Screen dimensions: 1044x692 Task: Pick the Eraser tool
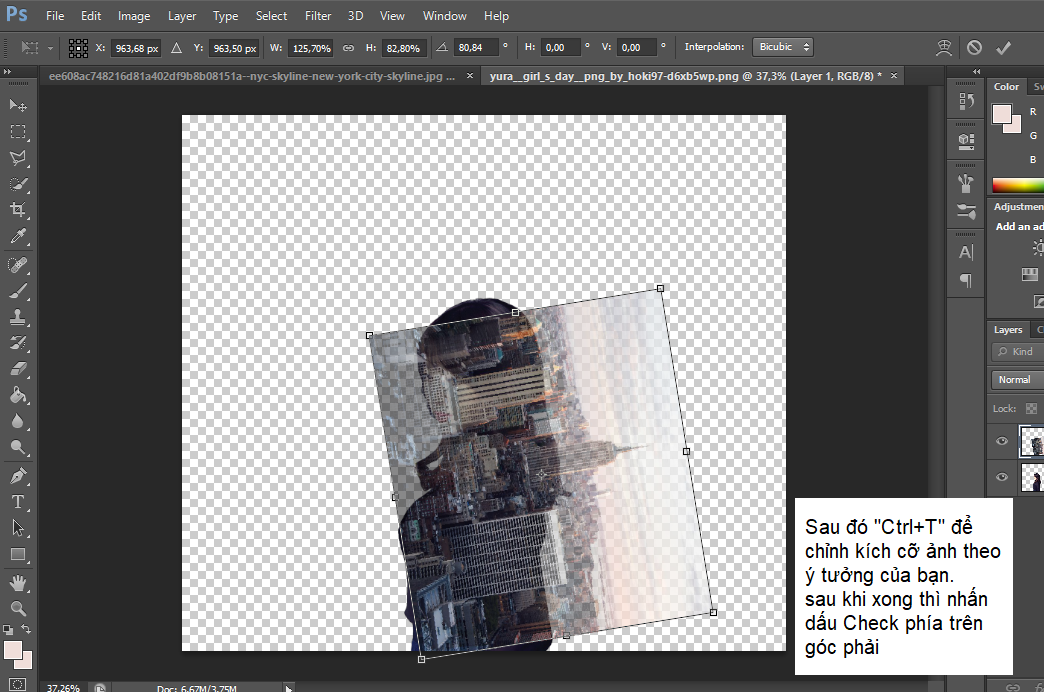click(18, 369)
